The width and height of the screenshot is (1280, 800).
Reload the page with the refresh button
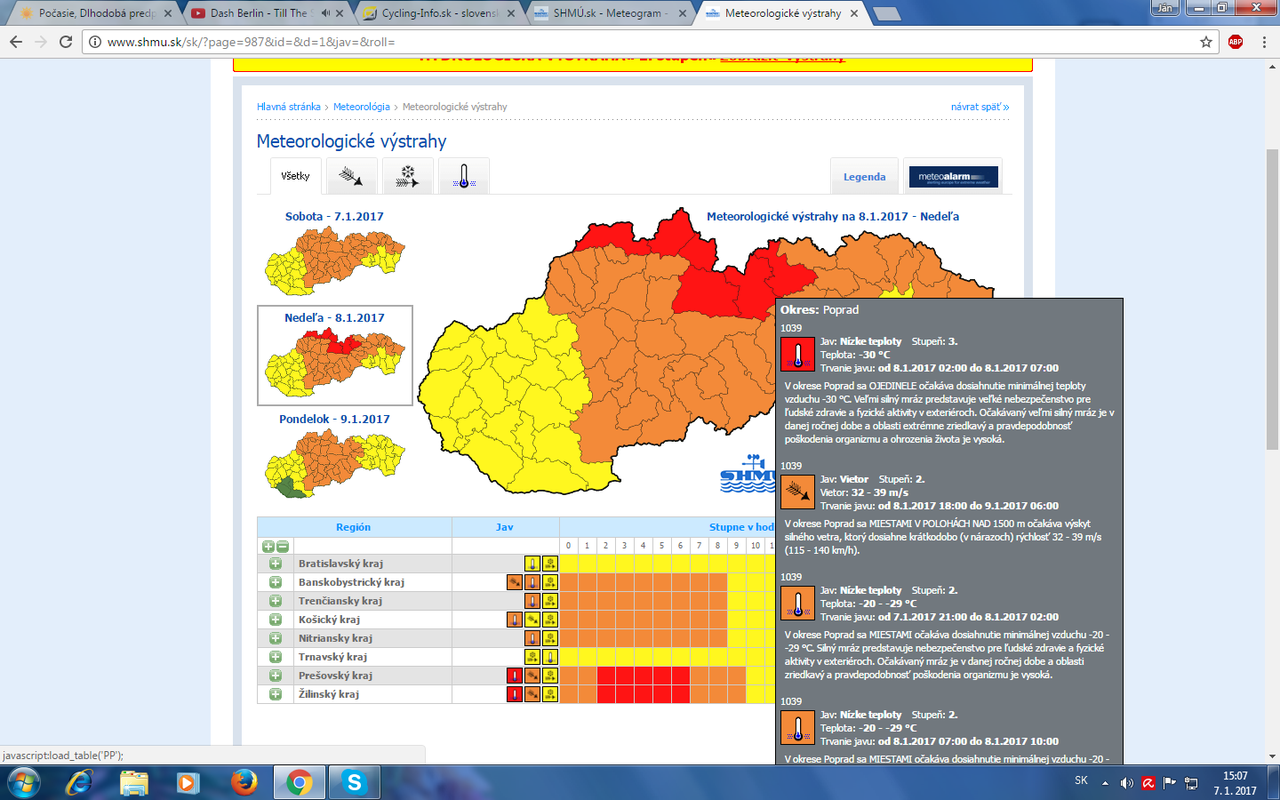(x=65, y=42)
